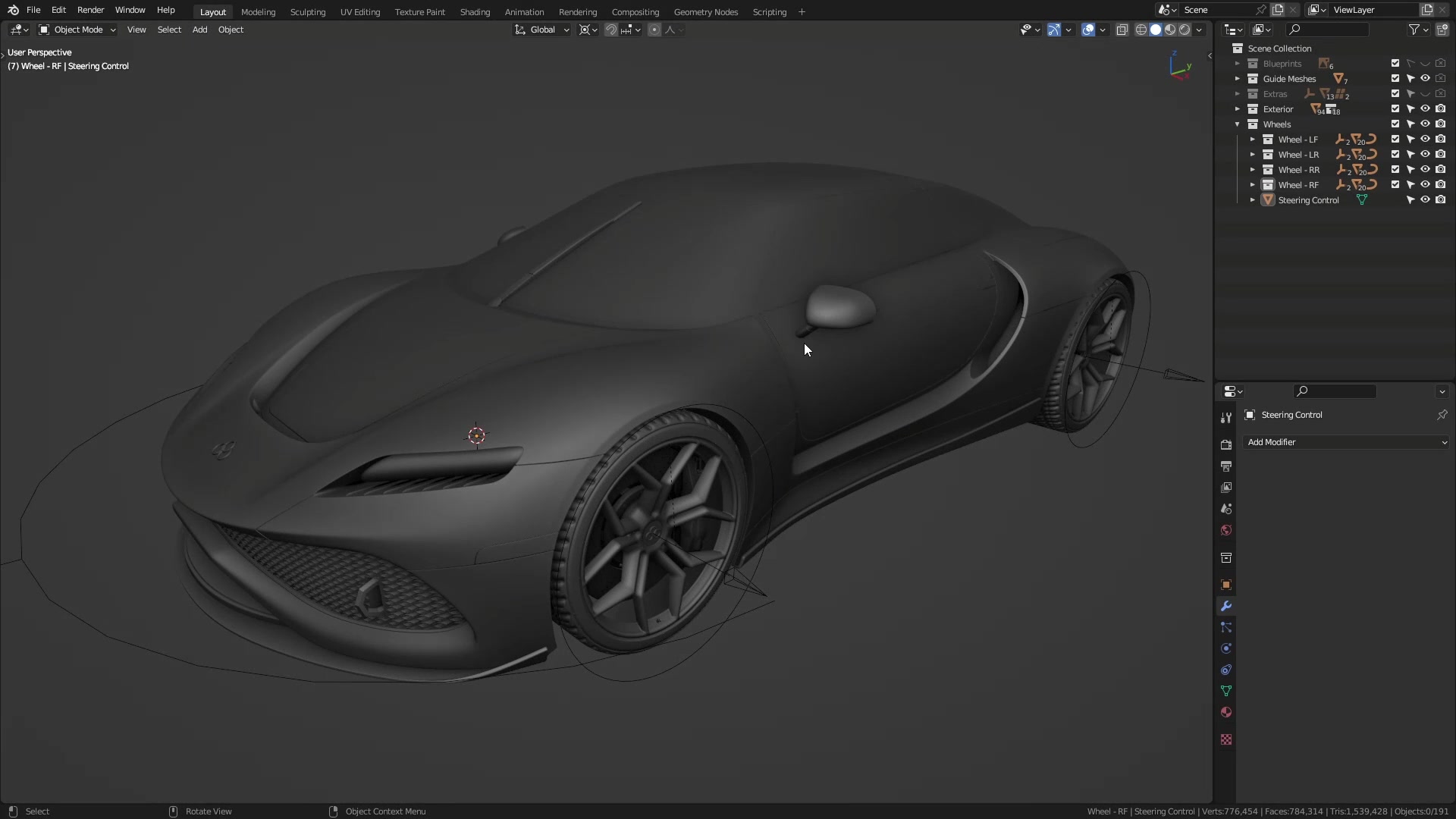Image resolution: width=1456 pixels, height=819 pixels.
Task: Open the Modifier properties wrench tab
Action: coord(1225,606)
